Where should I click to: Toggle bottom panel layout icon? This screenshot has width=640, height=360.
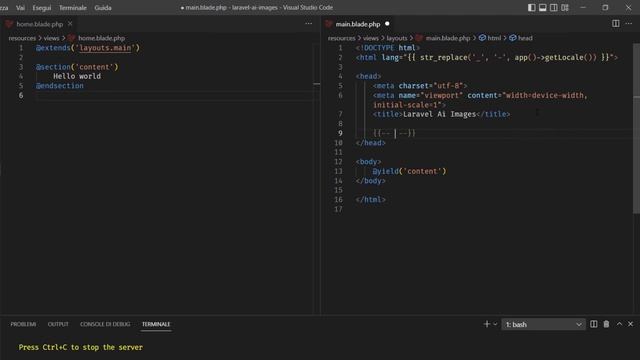[x=542, y=7]
